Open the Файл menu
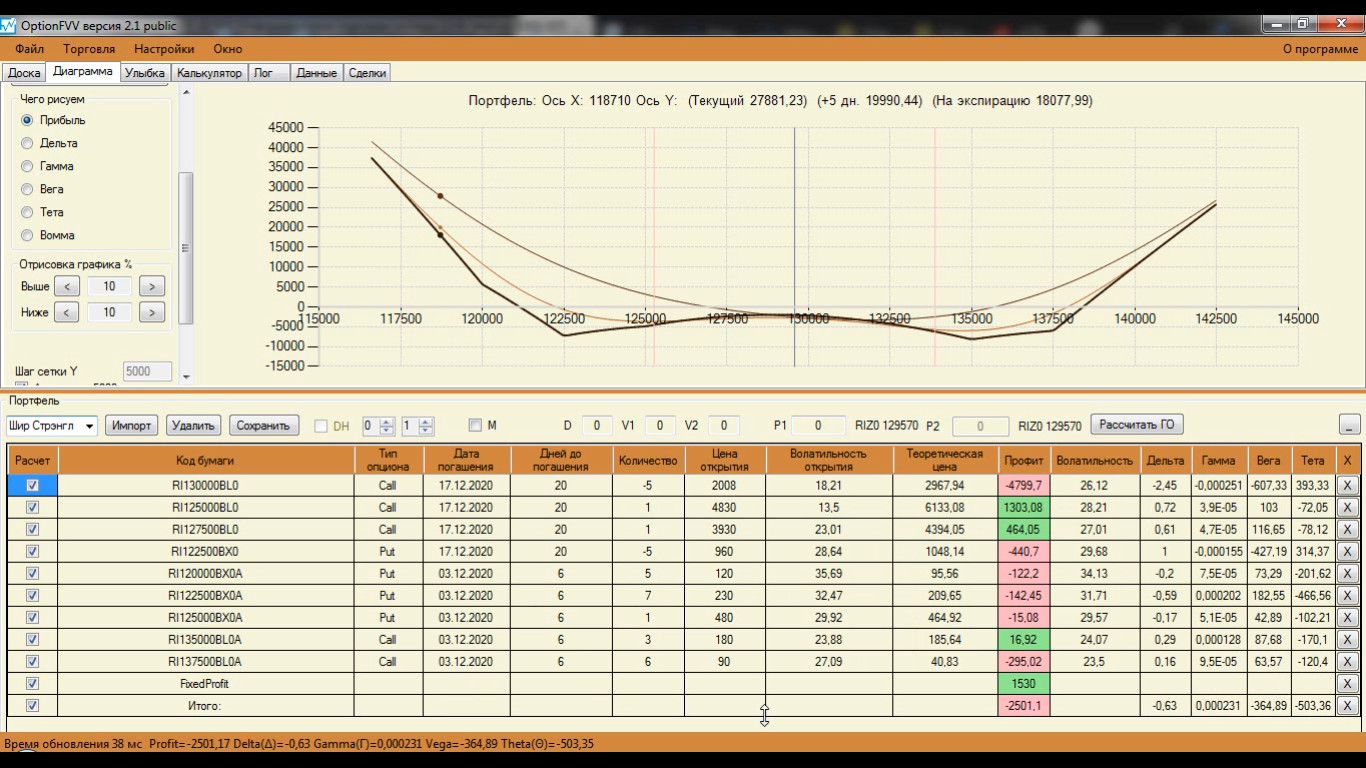Viewport: 1366px width, 768px height. [x=30, y=48]
